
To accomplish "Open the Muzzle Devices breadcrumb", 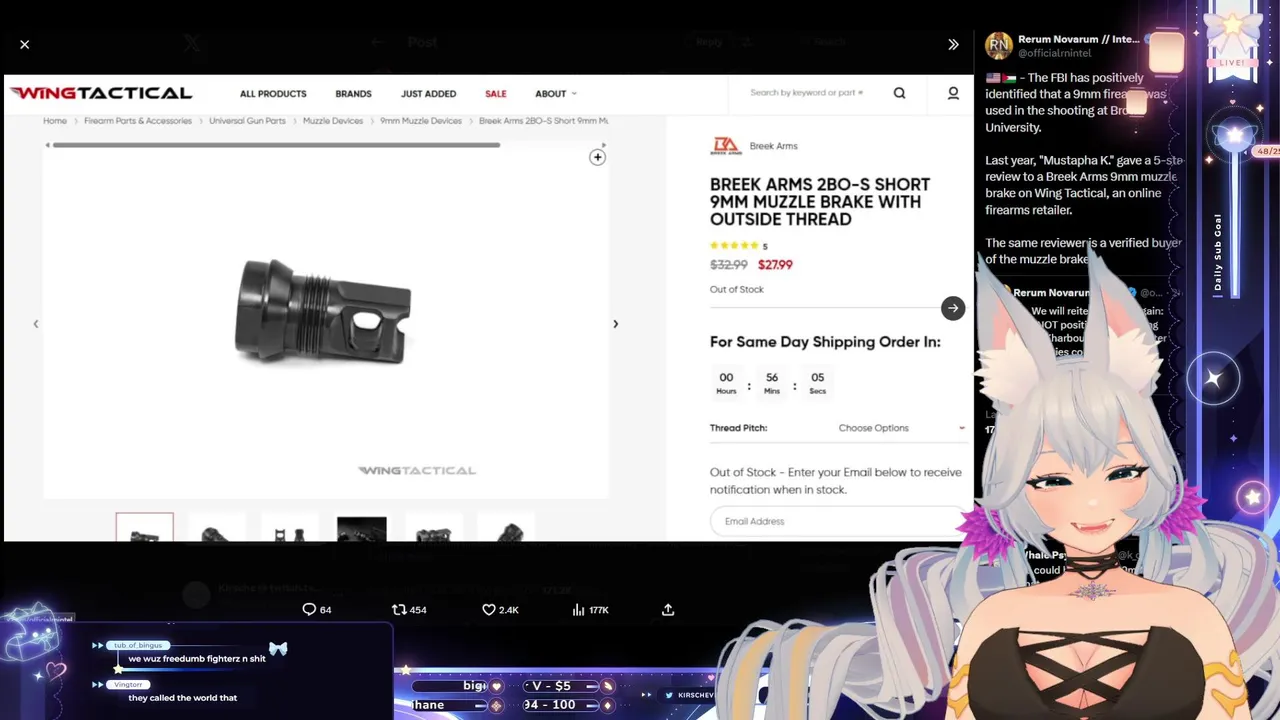I will 333,120.
